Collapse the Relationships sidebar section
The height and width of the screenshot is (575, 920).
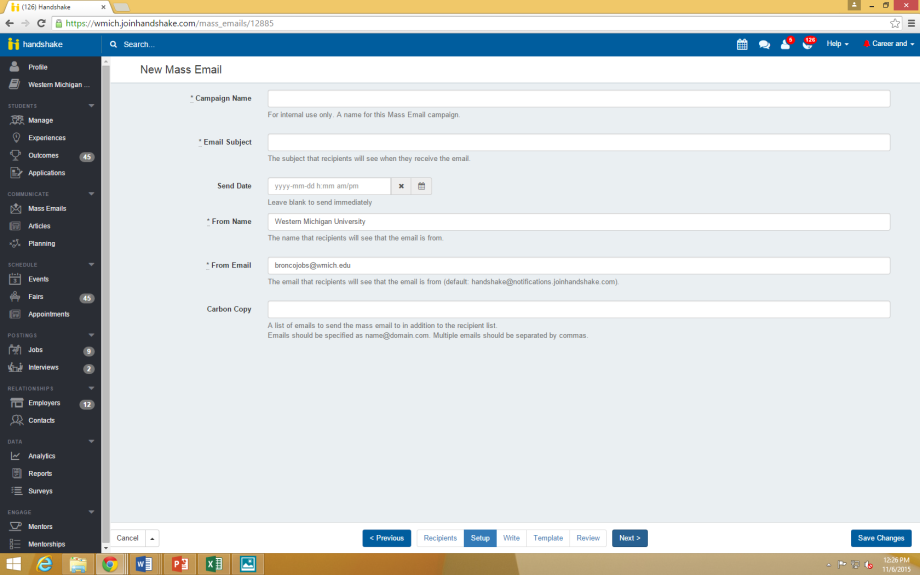(x=92, y=388)
